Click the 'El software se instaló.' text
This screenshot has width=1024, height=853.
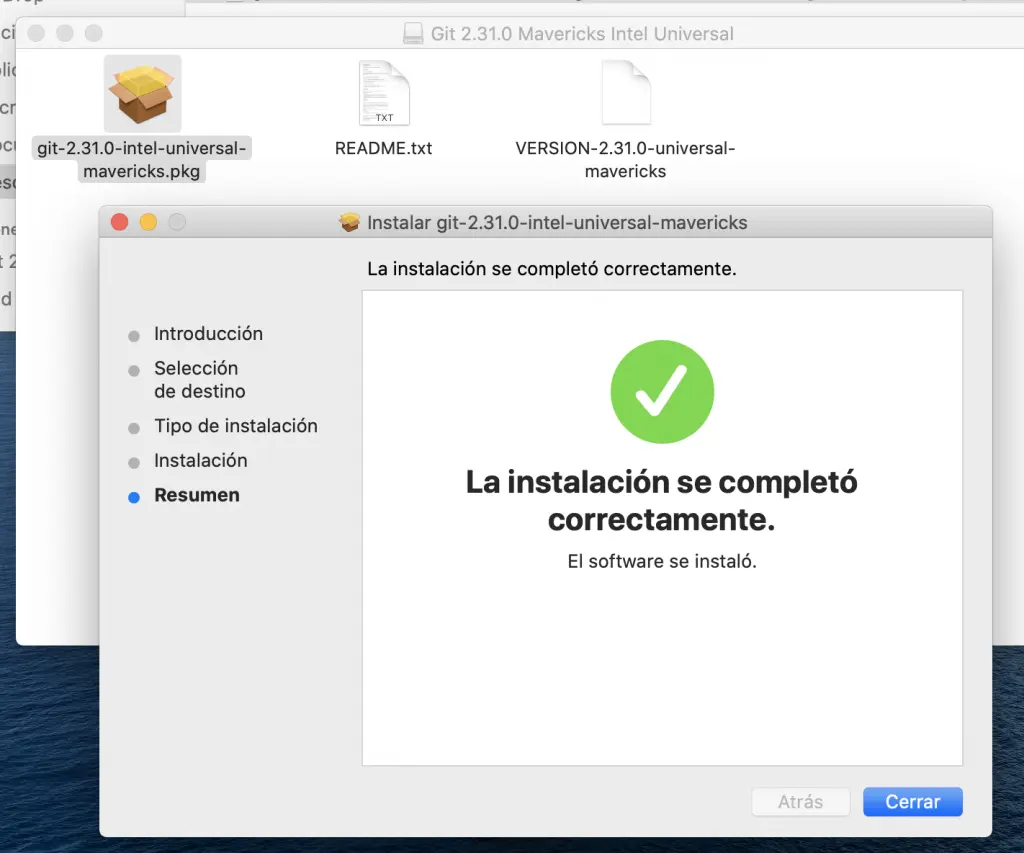point(662,561)
